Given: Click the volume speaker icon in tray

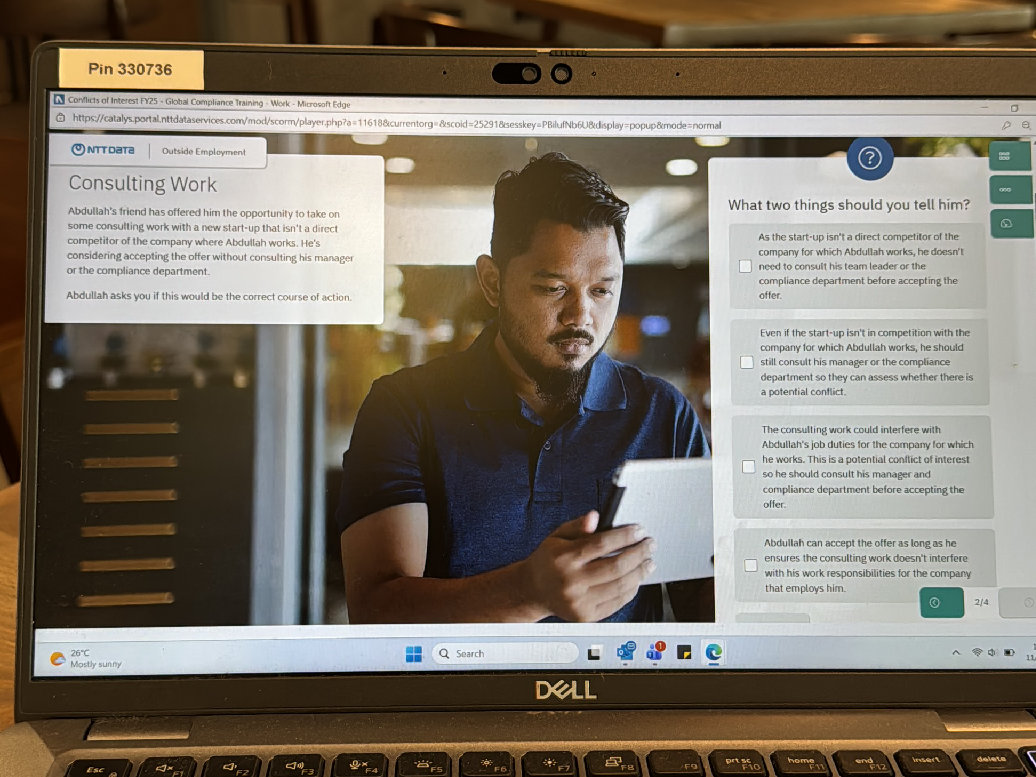Looking at the screenshot, I should [x=991, y=653].
